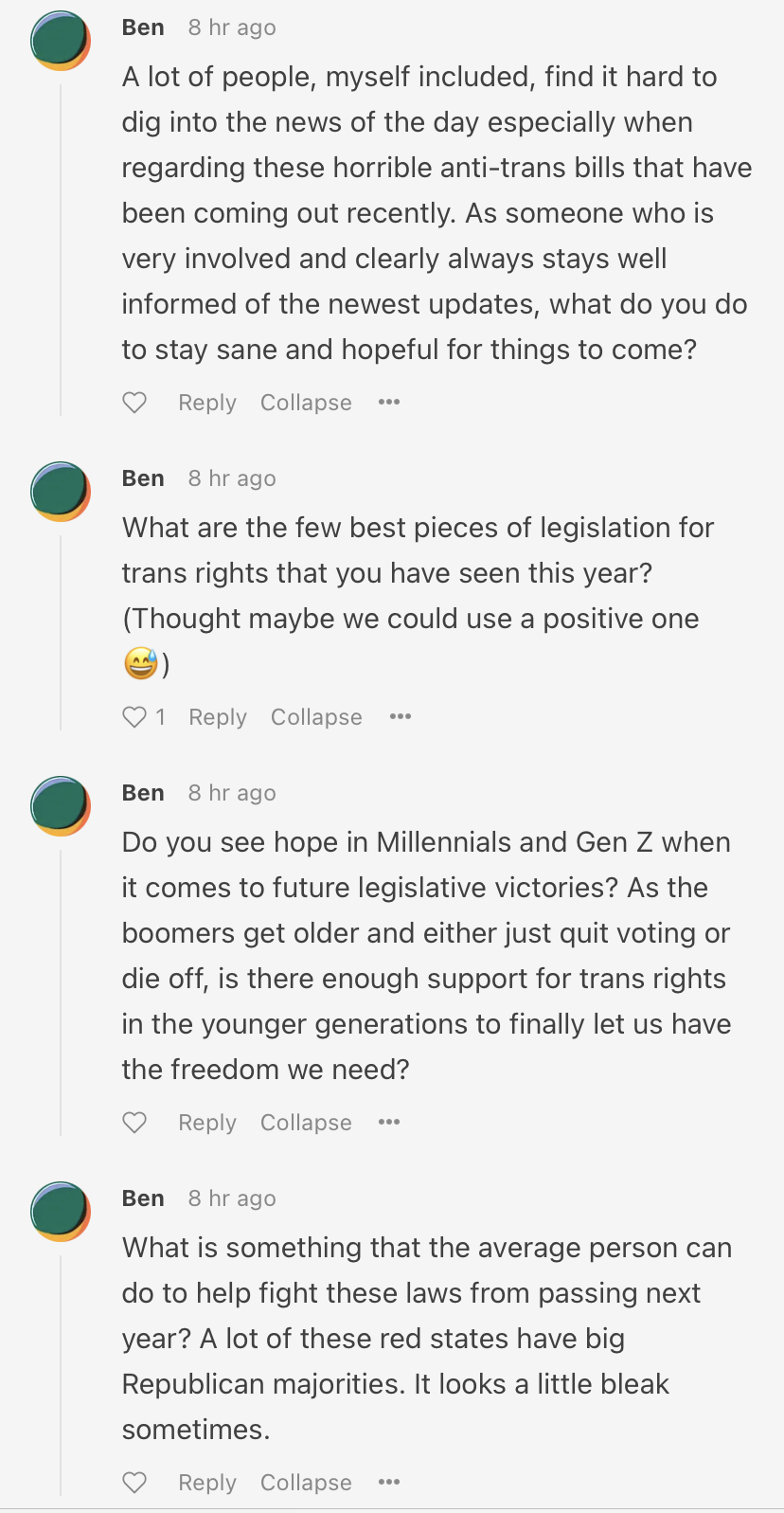This screenshot has height=1513, width=784.
Task: Open more options on the anti-trans bills comment
Action: [389, 403]
